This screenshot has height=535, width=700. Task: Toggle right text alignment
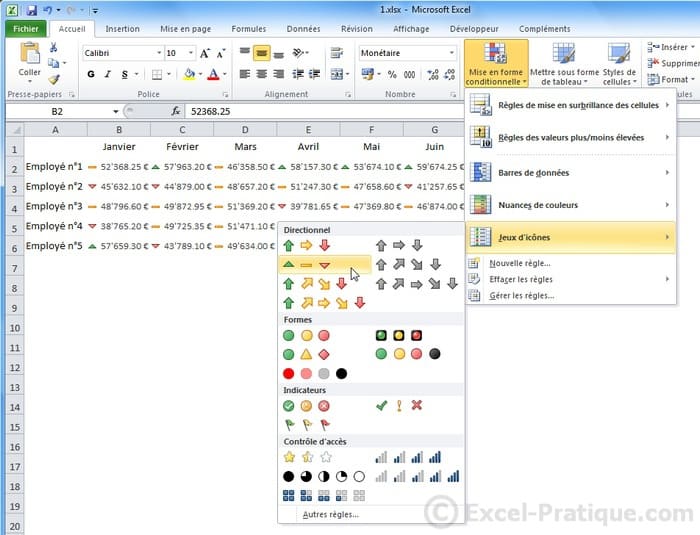click(279, 74)
